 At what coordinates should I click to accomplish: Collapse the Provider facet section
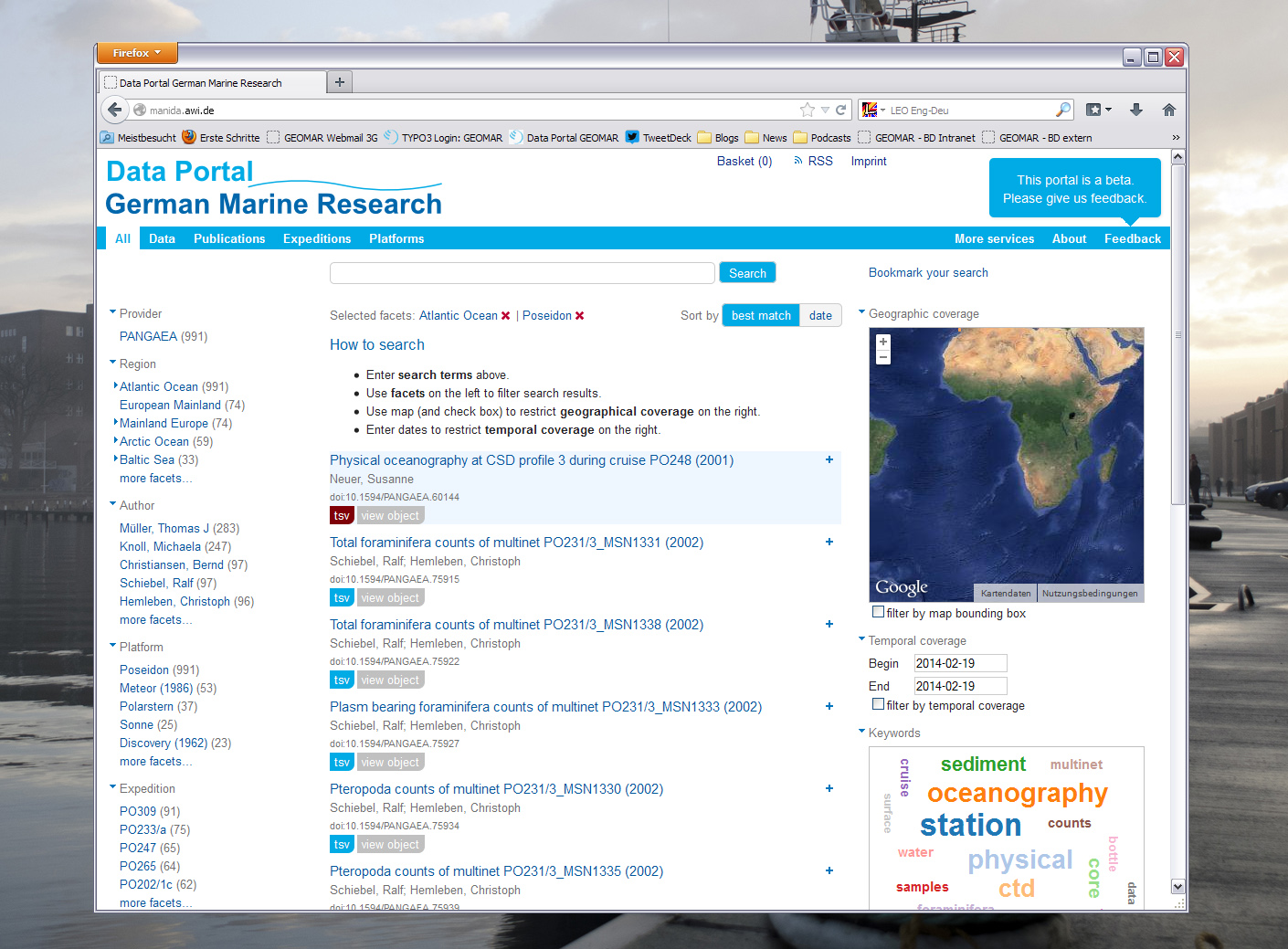(113, 312)
